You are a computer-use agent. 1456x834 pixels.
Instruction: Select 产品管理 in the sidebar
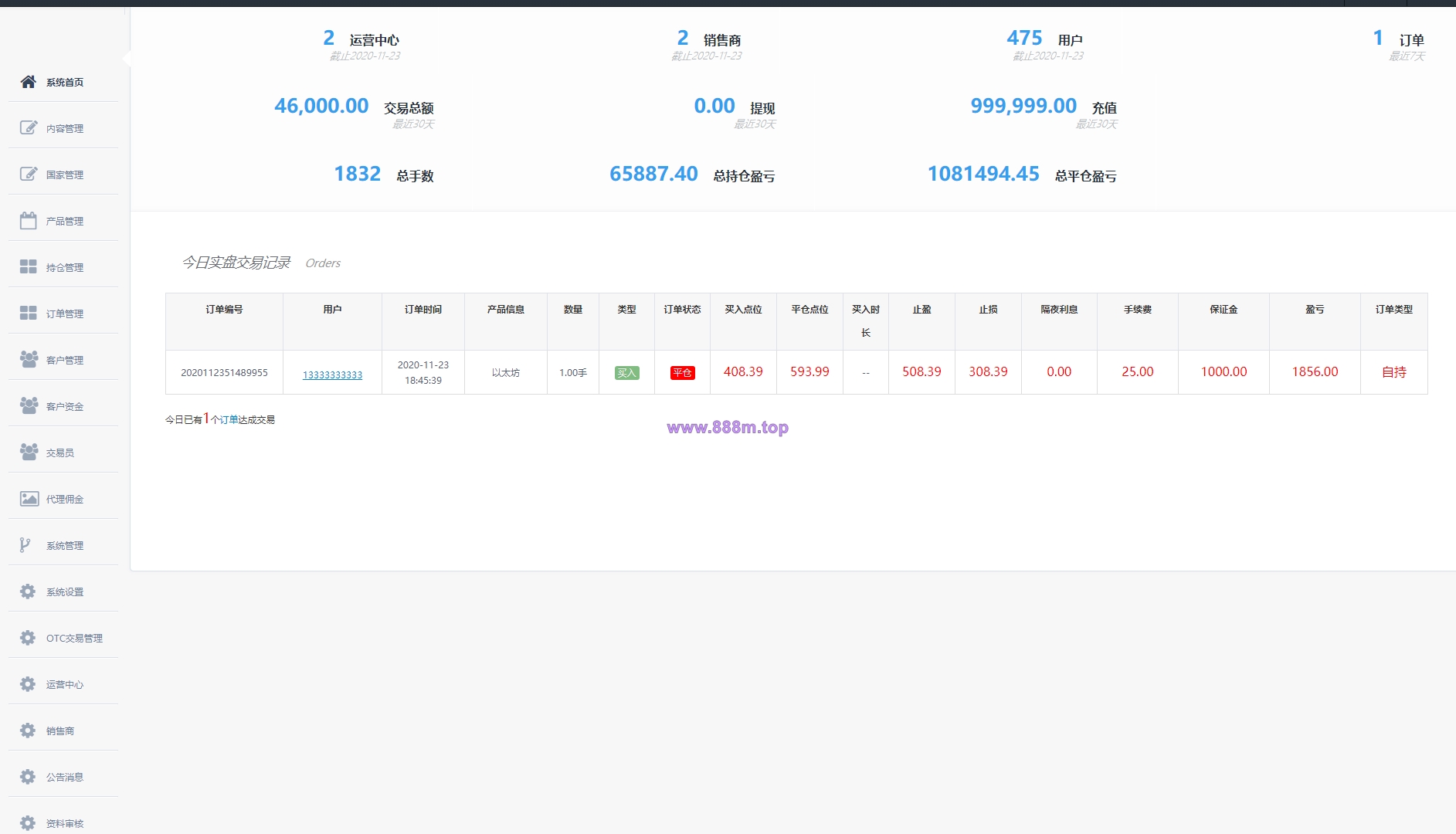(63, 221)
